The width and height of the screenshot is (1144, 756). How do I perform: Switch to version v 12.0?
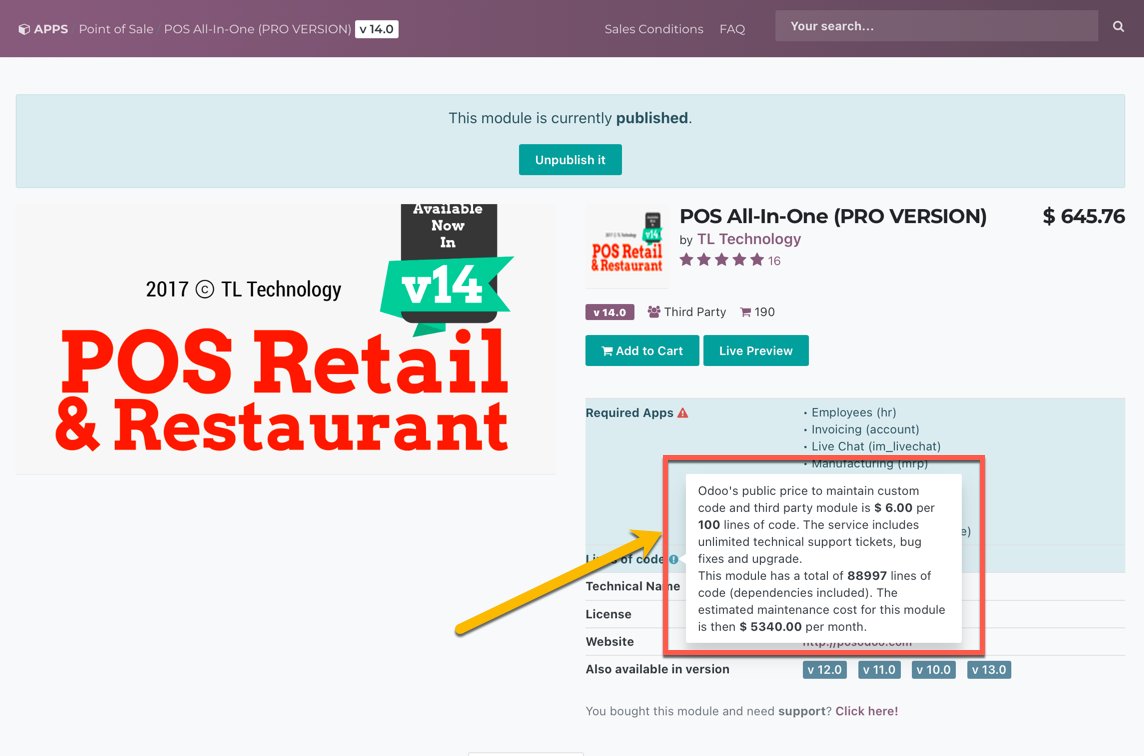pyautogui.click(x=824, y=670)
